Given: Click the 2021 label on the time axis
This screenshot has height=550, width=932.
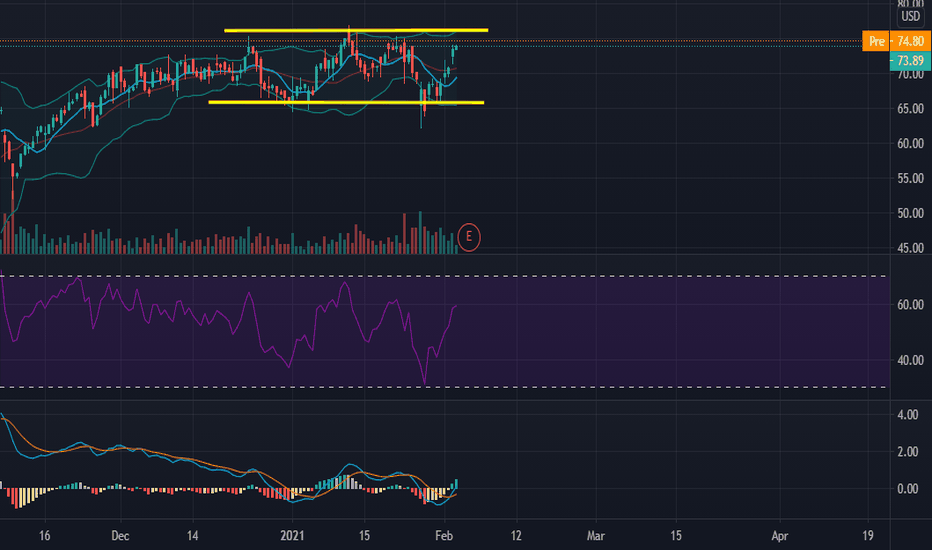Looking at the screenshot, I should (x=292, y=536).
